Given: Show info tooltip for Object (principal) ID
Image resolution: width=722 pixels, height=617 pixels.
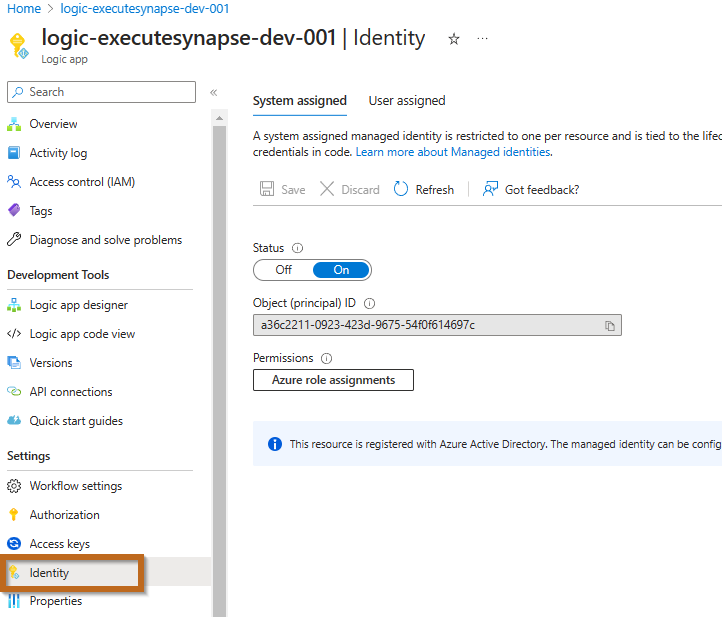Looking at the screenshot, I should click(369, 303).
